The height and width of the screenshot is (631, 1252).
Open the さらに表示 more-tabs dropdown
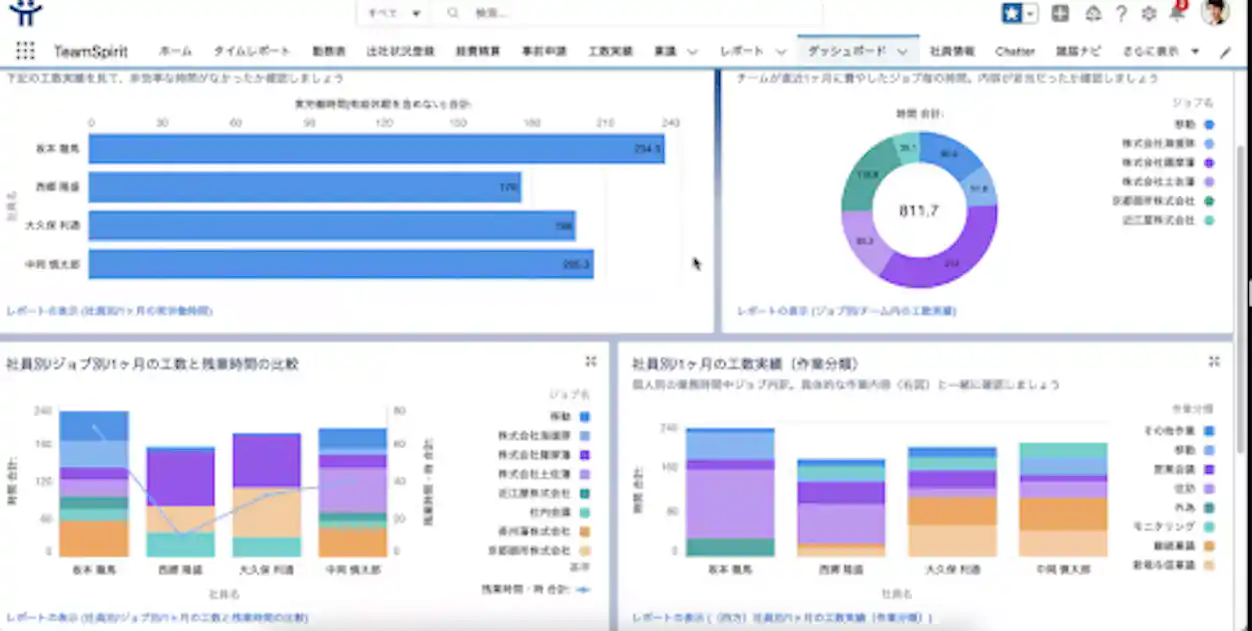coord(1160,51)
